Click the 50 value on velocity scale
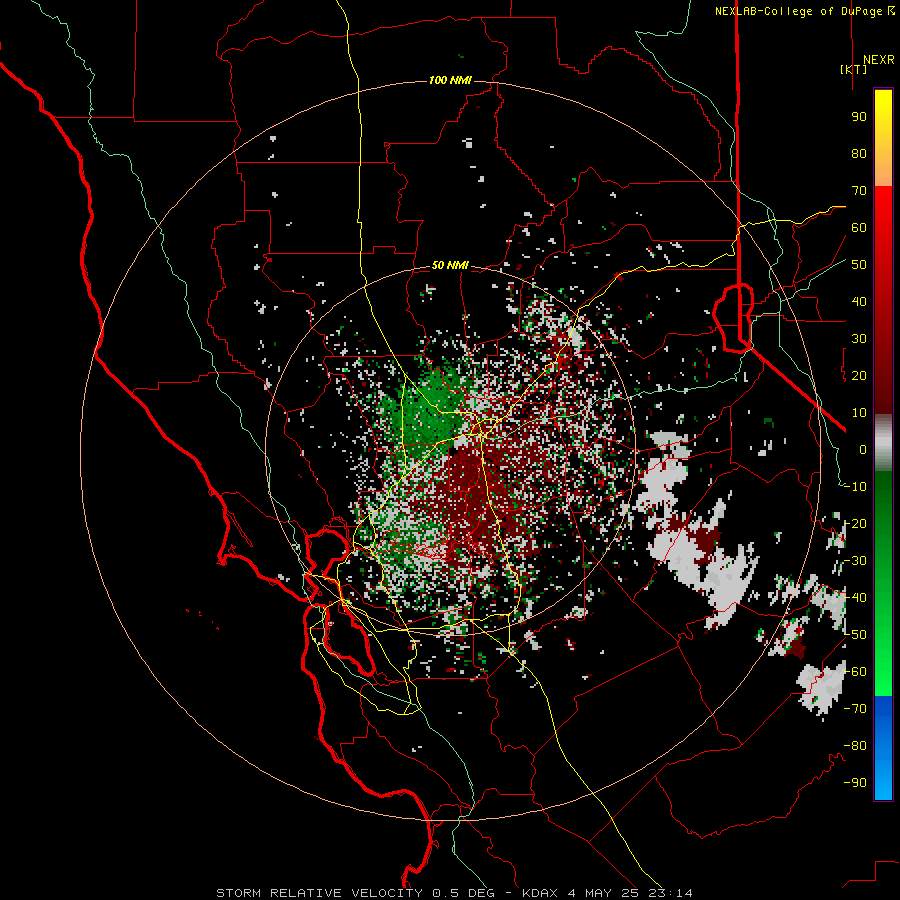Viewport: 900px width, 900px height. pos(859,265)
